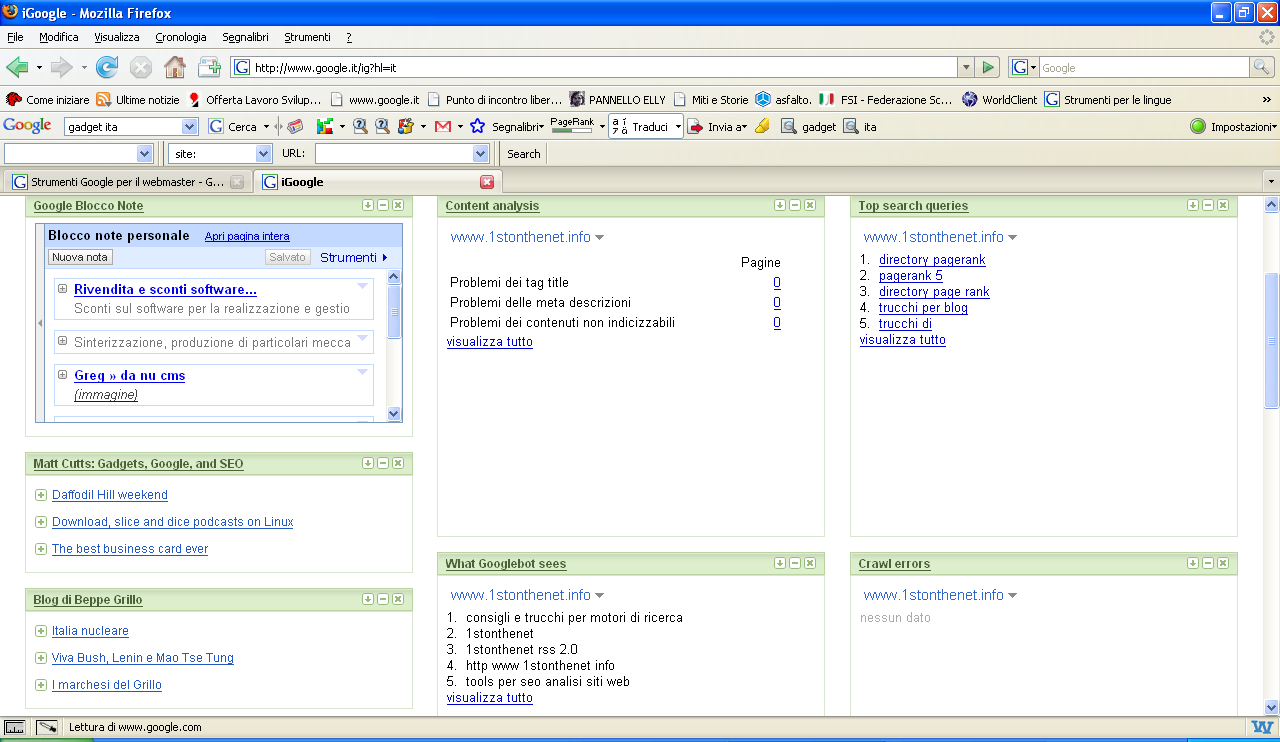Minimize the Top search queries gadget
This screenshot has width=1280, height=742.
1207,205
